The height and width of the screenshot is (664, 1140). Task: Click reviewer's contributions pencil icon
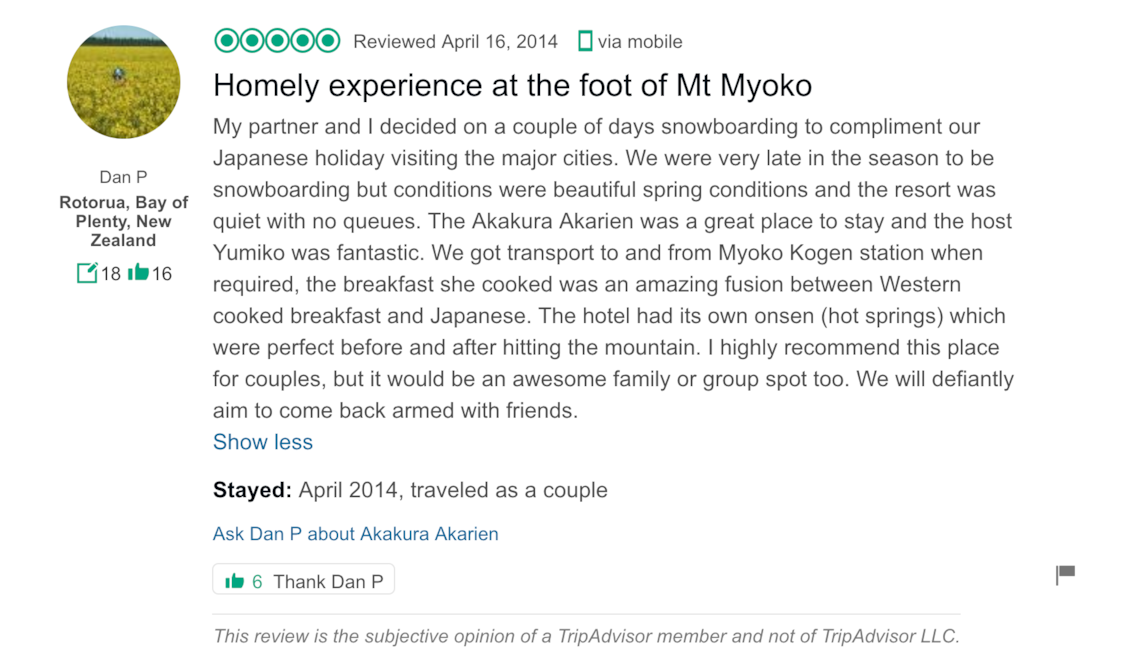click(x=87, y=273)
